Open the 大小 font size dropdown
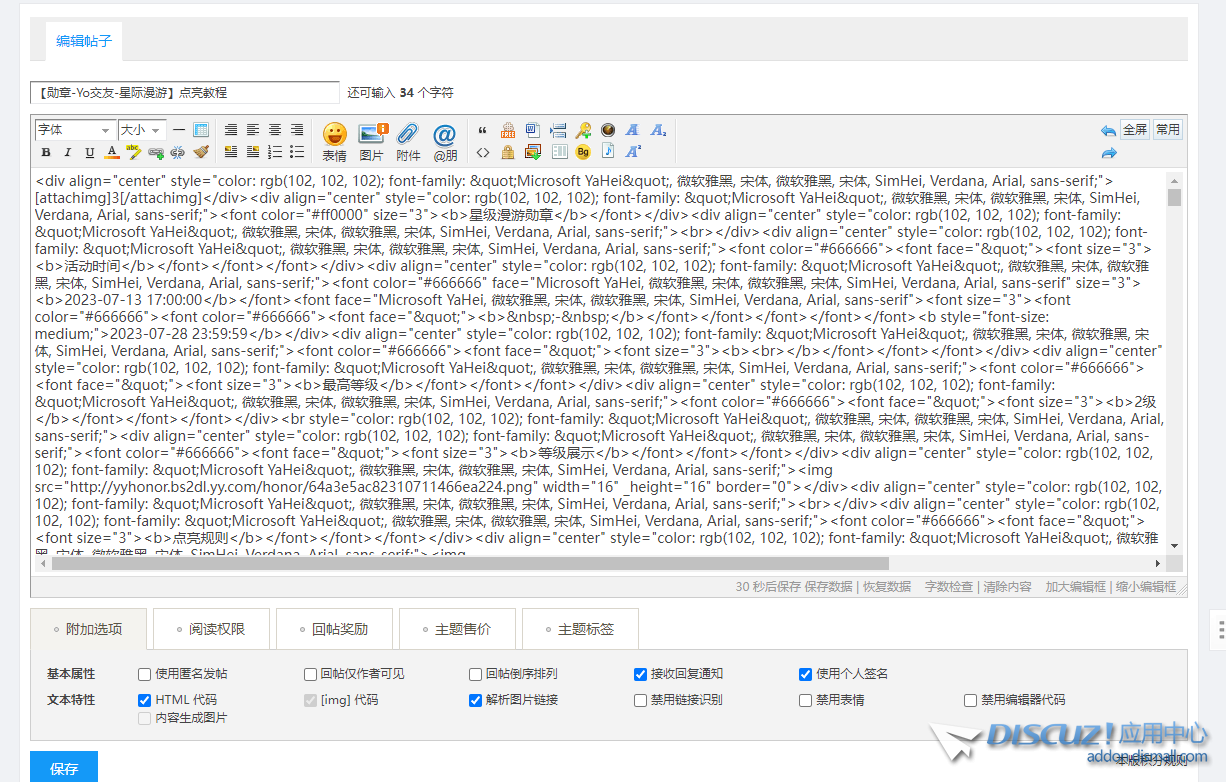 coord(140,130)
